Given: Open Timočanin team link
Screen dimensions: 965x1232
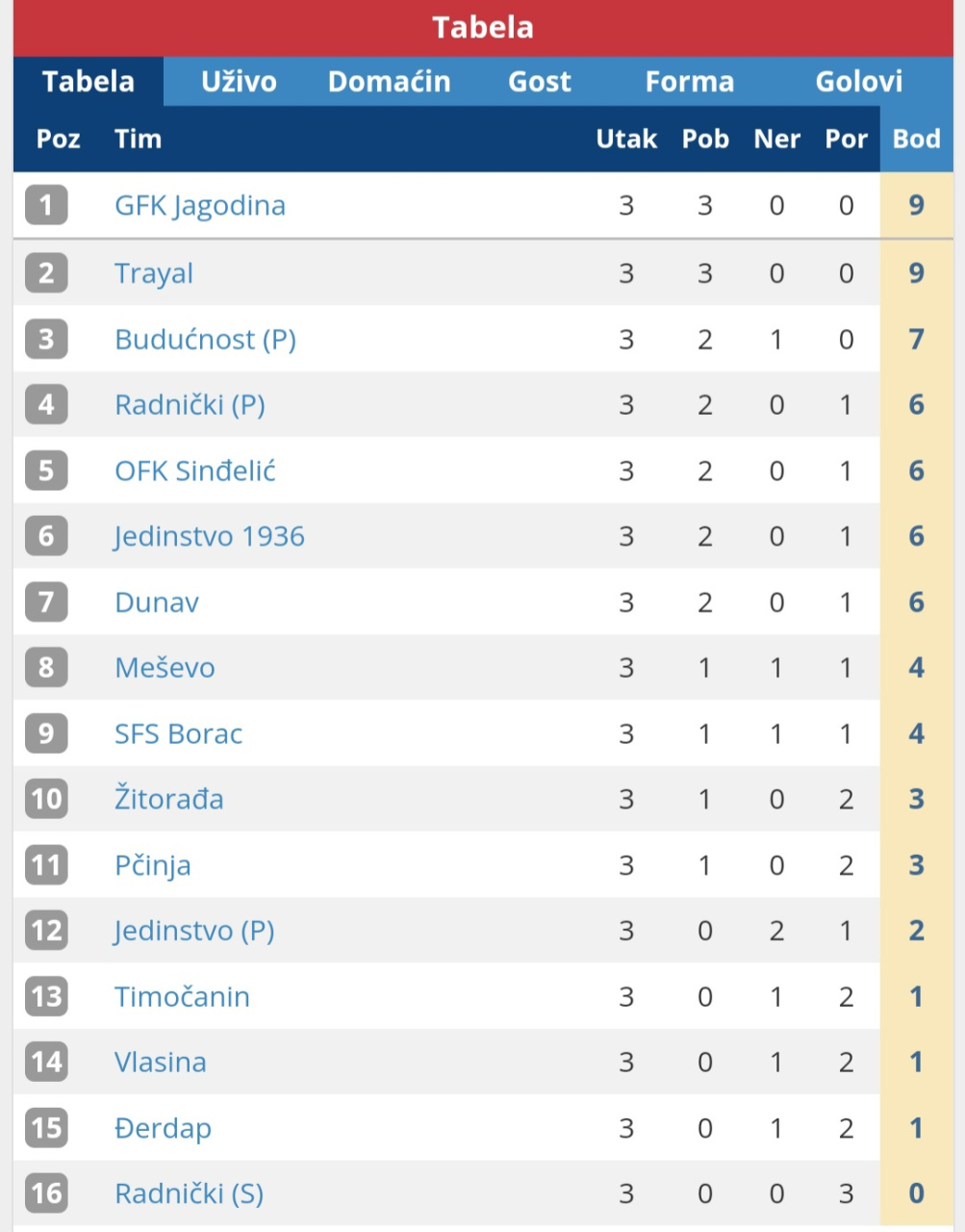Looking at the screenshot, I should coord(182,996).
